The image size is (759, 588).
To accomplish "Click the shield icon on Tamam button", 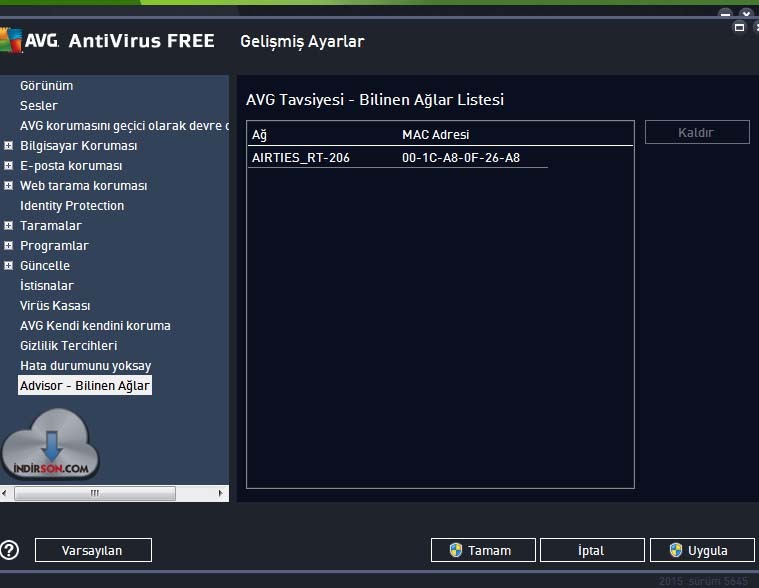I will pos(455,550).
